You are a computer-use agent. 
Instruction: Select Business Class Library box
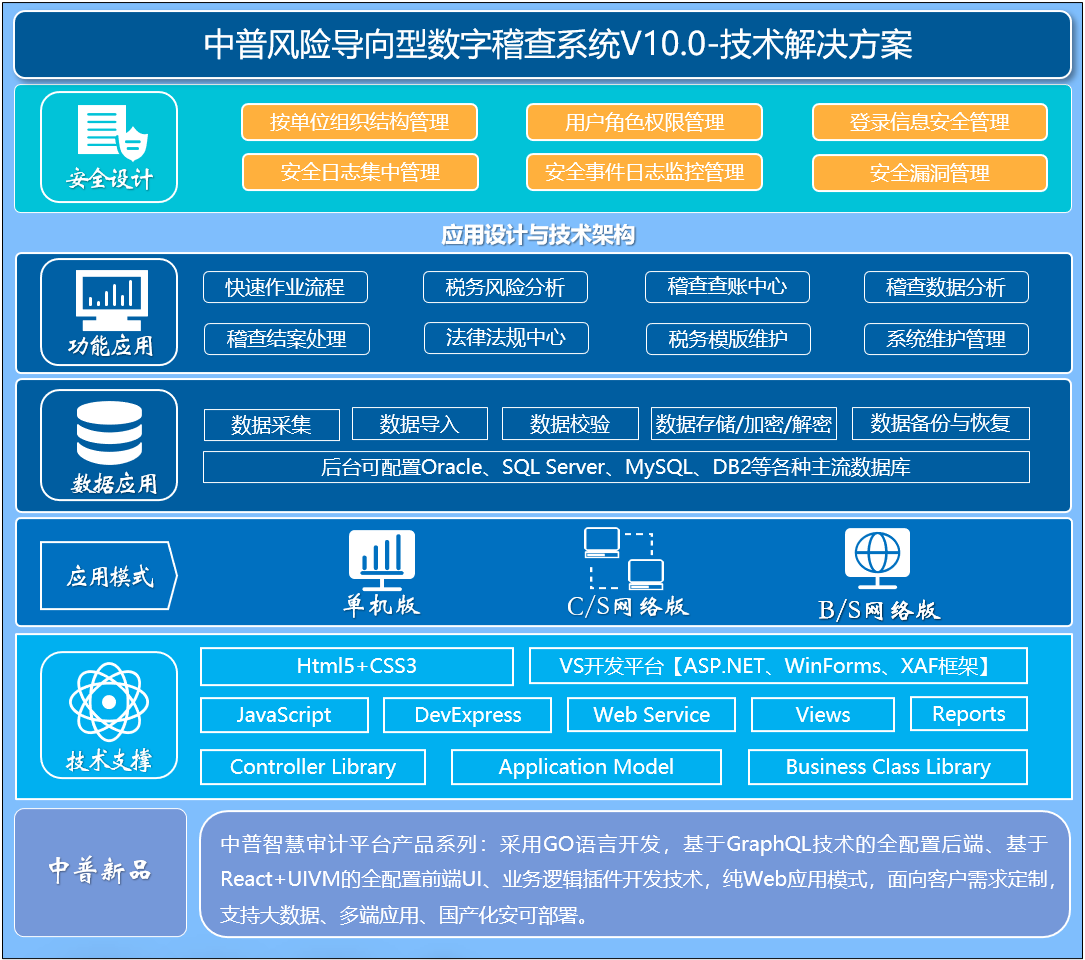pos(888,767)
